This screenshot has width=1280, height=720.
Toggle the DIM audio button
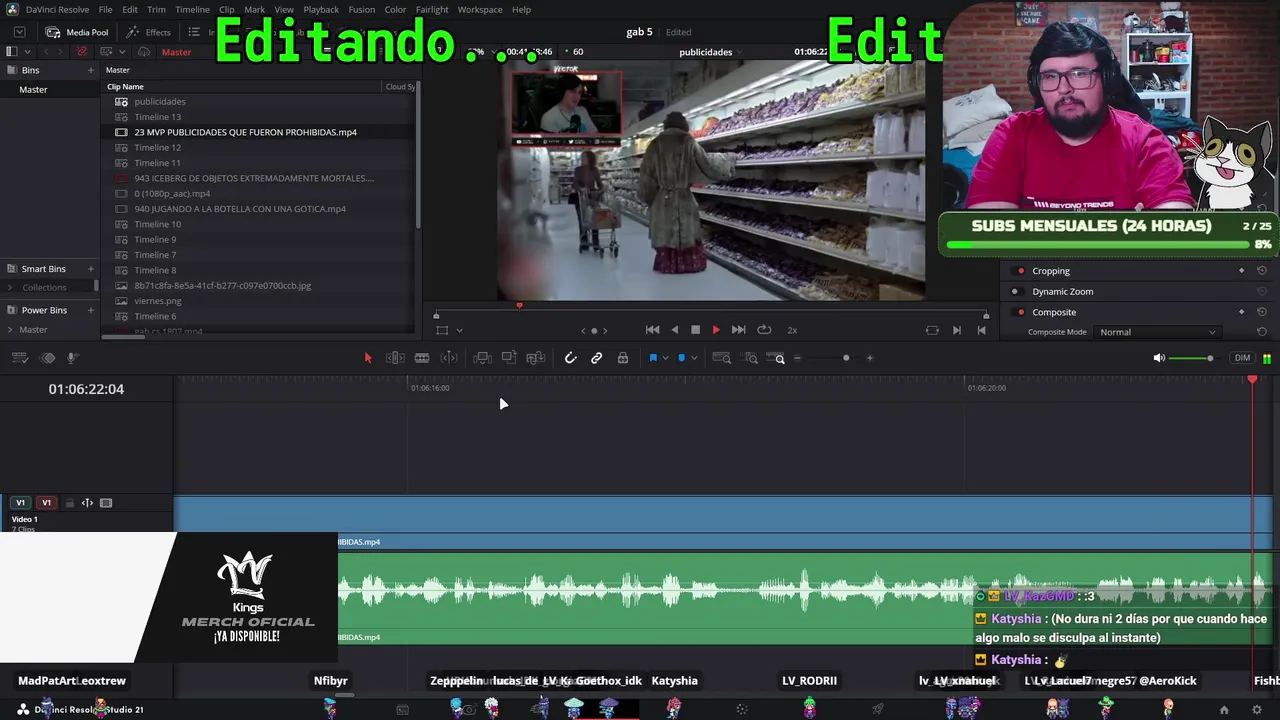click(x=1242, y=358)
